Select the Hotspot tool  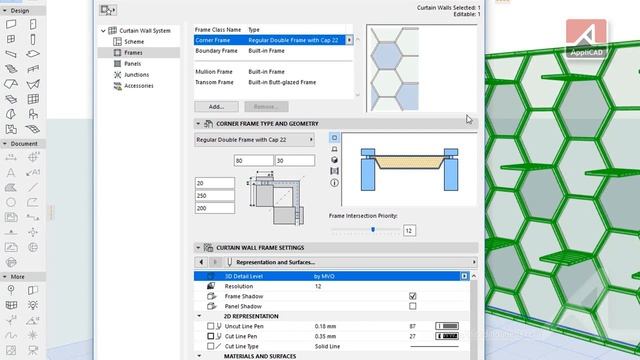[x=33, y=336]
